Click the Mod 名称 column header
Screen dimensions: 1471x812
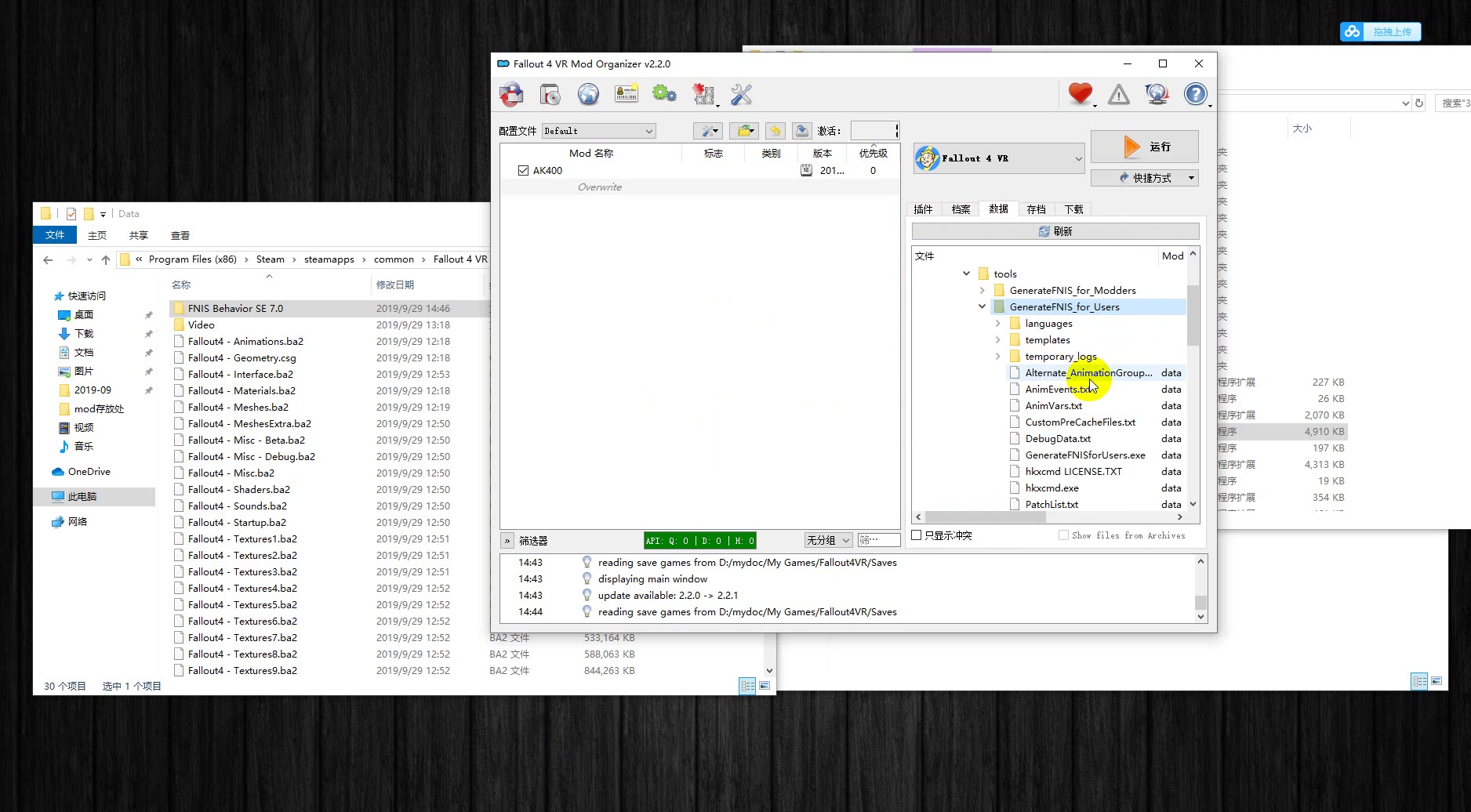[x=591, y=153]
